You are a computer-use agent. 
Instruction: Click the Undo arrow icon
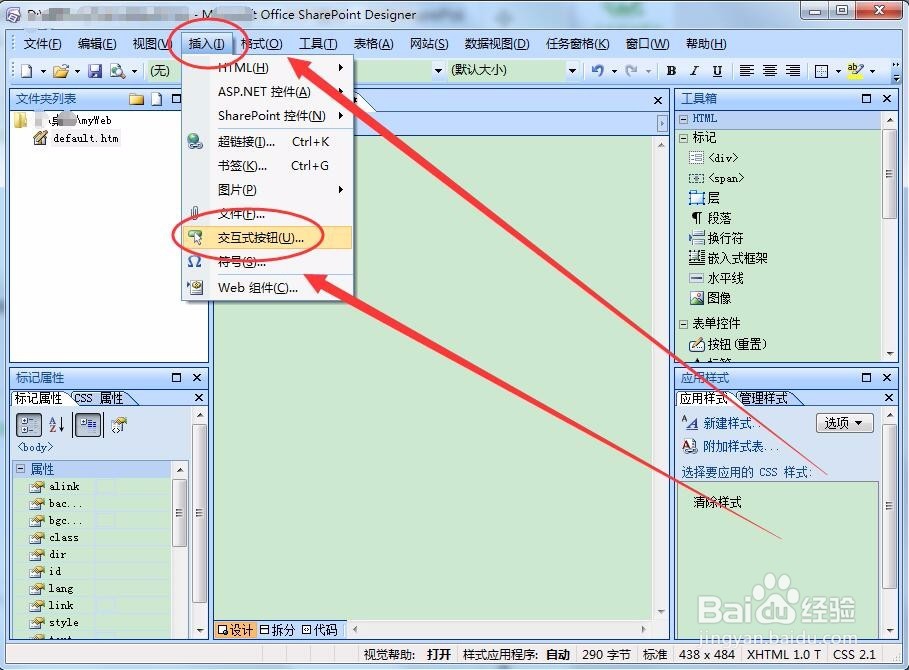(597, 71)
